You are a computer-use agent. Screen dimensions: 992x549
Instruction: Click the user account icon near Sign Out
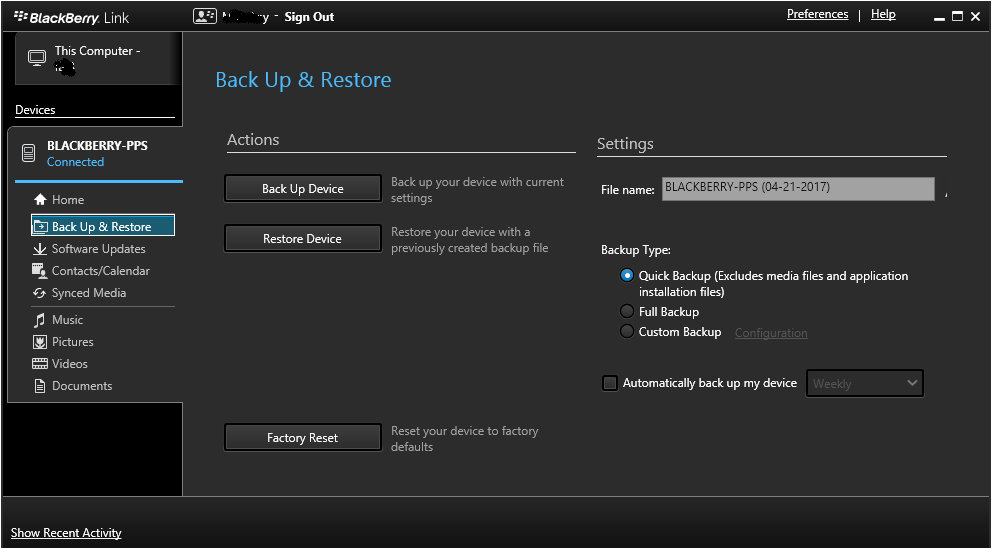pos(204,16)
